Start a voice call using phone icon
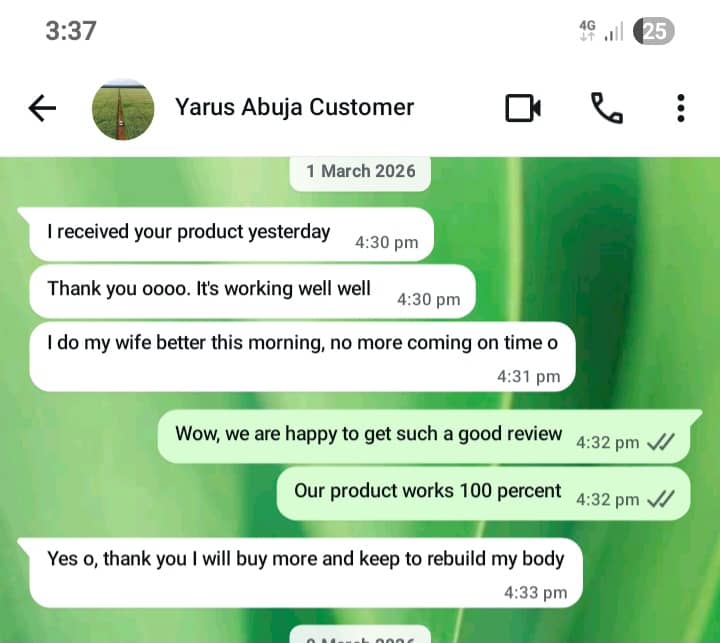720x643 pixels. coord(606,108)
